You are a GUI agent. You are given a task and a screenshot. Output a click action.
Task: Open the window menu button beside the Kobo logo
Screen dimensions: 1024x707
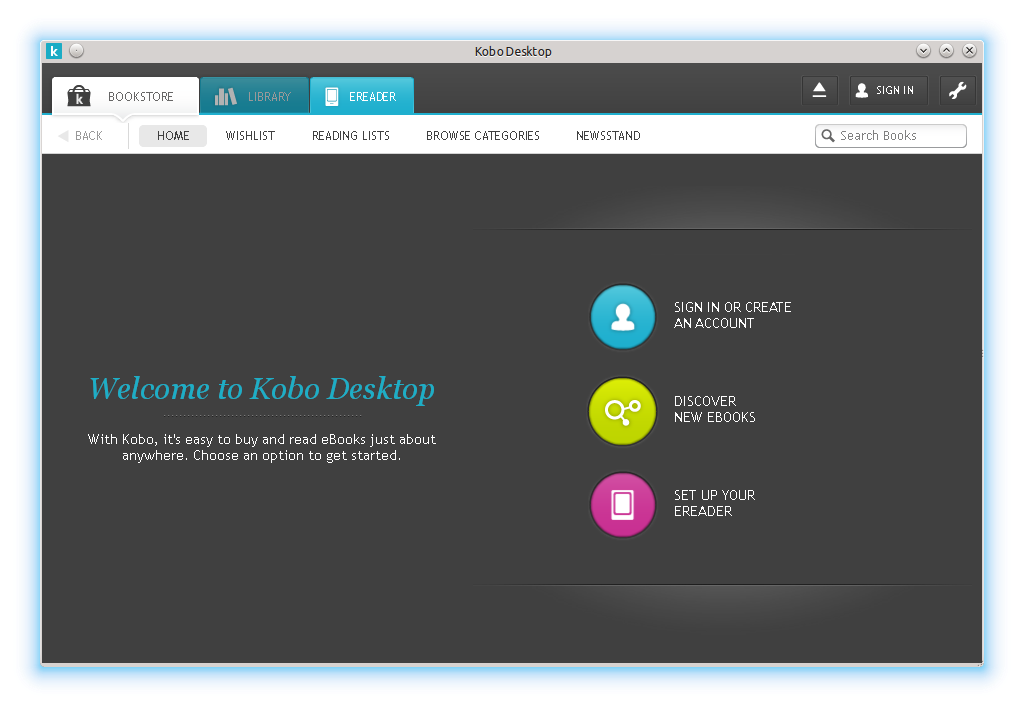pos(75,50)
